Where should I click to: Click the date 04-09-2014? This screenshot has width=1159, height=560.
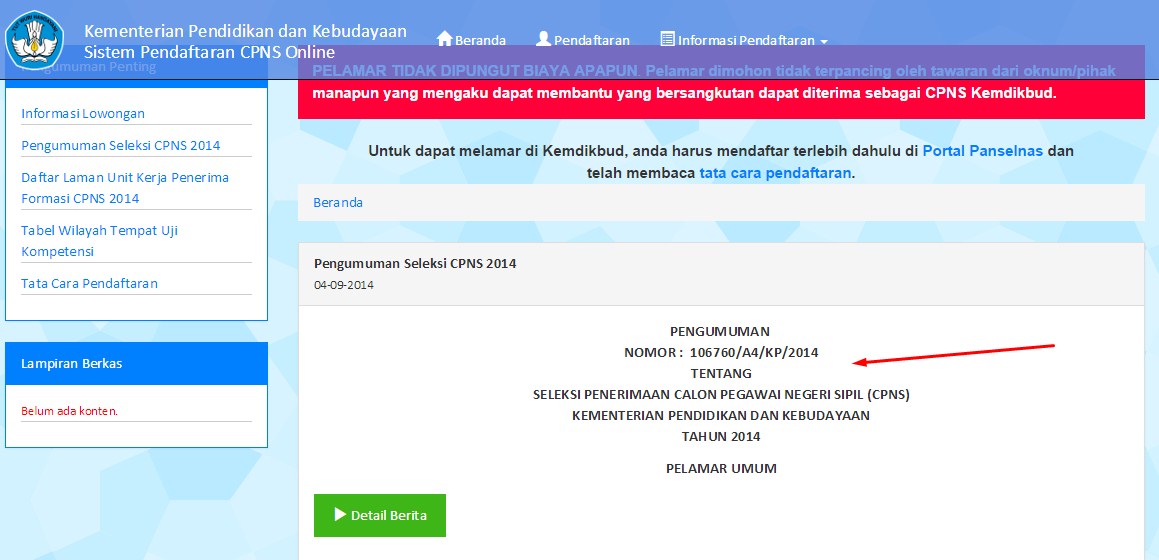[344, 285]
